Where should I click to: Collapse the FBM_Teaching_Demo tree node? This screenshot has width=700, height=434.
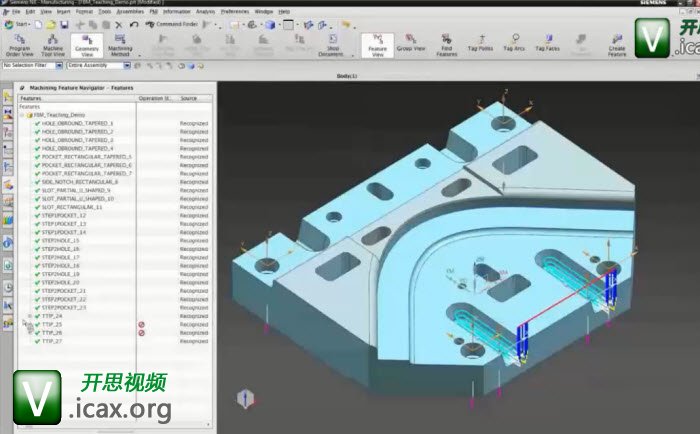point(23,115)
